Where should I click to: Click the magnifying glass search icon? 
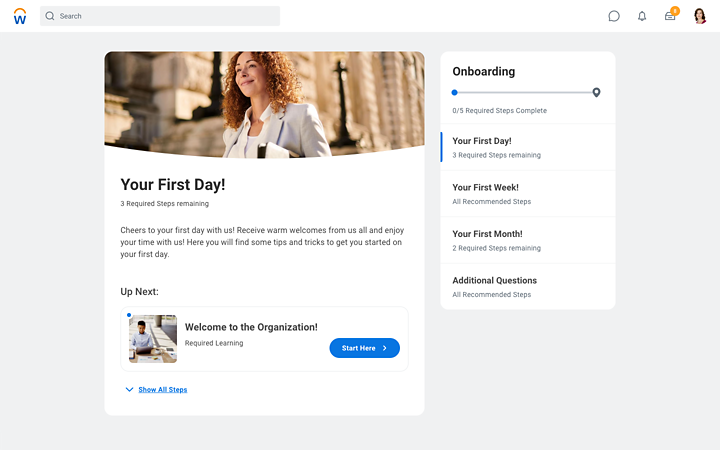coord(50,16)
